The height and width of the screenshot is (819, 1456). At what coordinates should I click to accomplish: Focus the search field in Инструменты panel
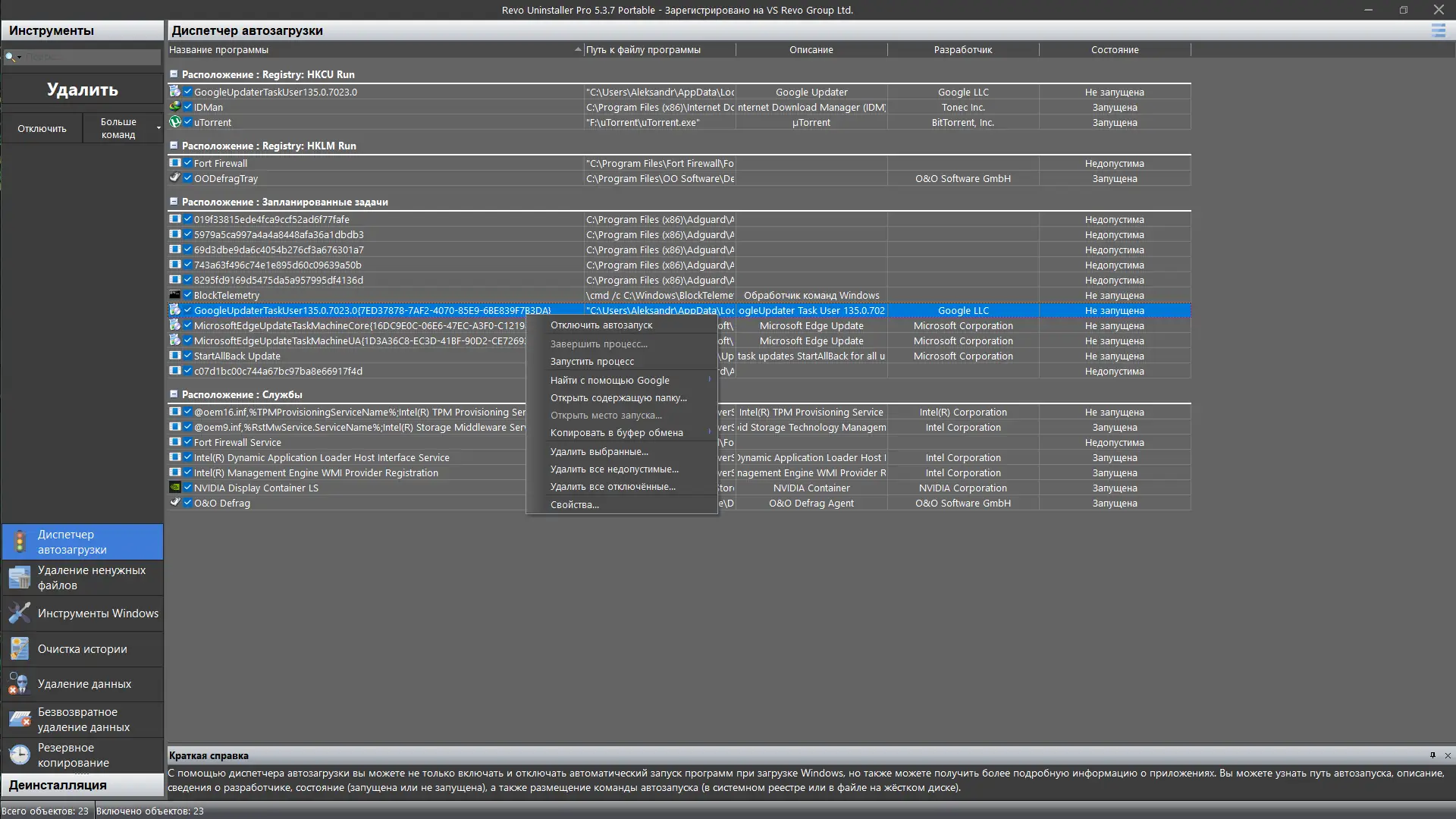tap(89, 57)
